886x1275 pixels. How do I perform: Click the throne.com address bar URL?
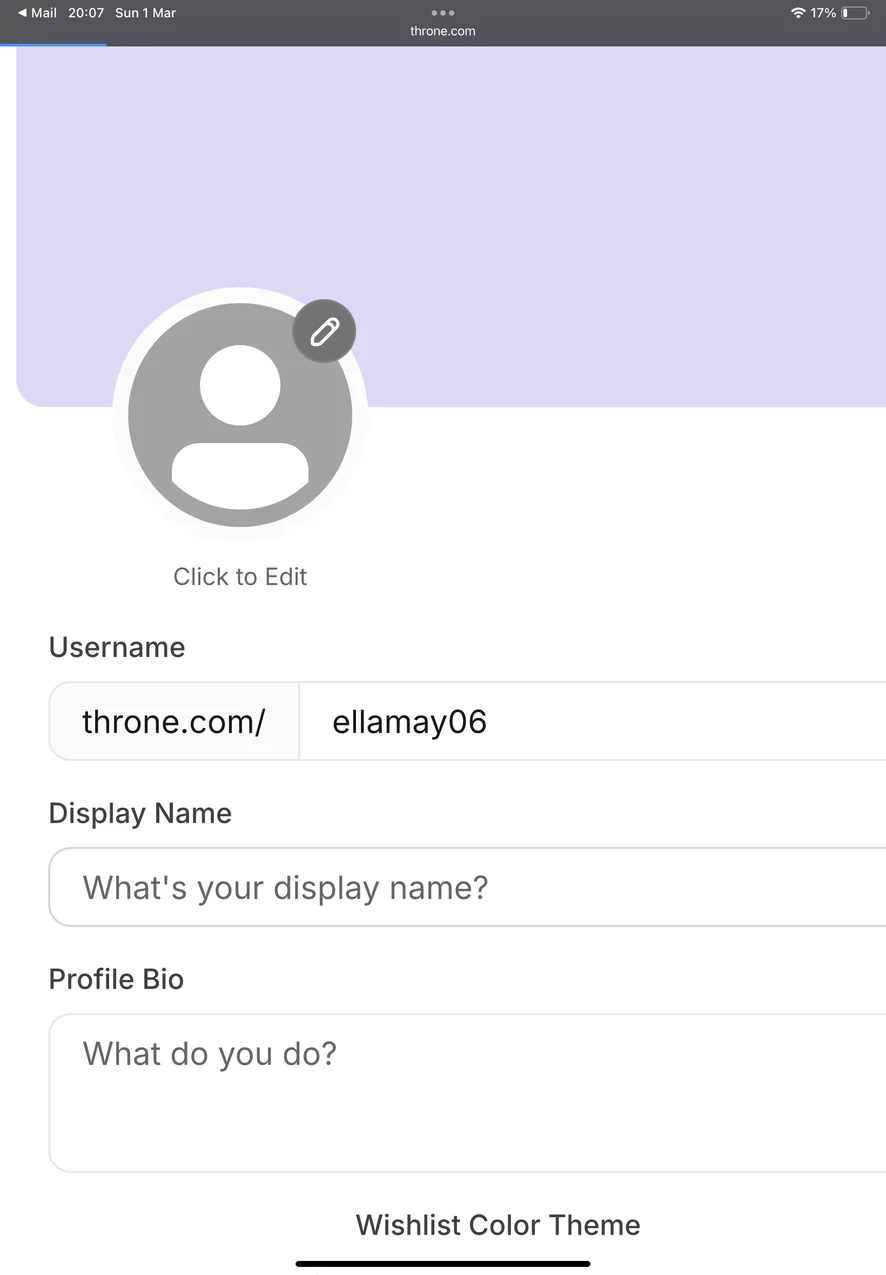[442, 31]
